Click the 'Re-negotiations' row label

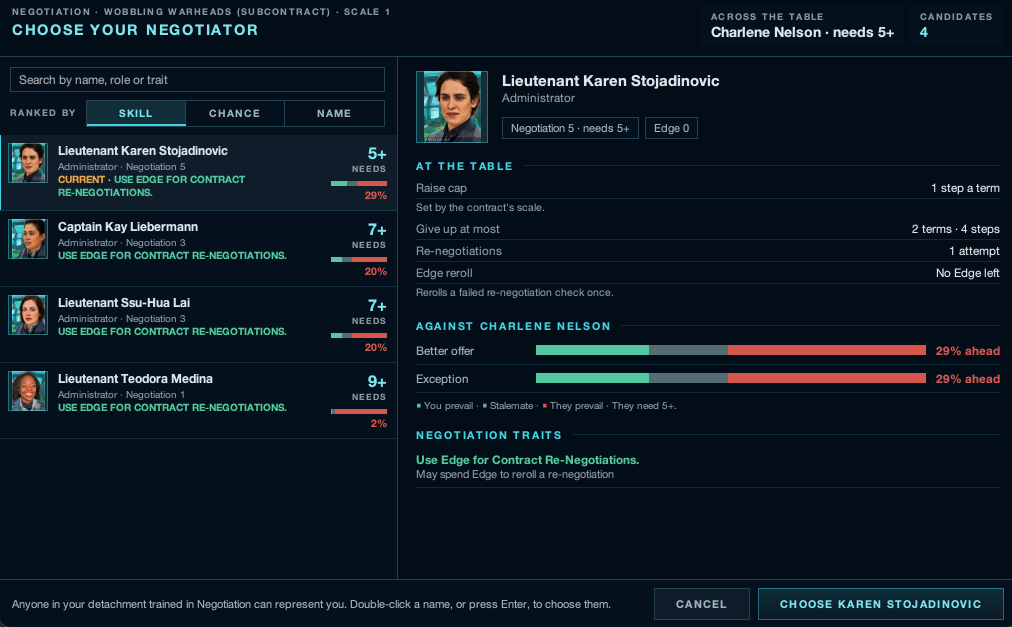click(459, 251)
